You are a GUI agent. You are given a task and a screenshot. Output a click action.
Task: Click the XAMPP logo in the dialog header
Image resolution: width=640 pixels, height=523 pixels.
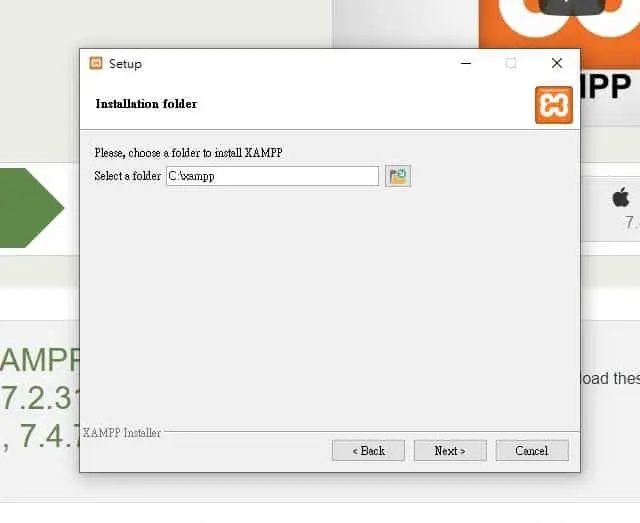coord(554,105)
